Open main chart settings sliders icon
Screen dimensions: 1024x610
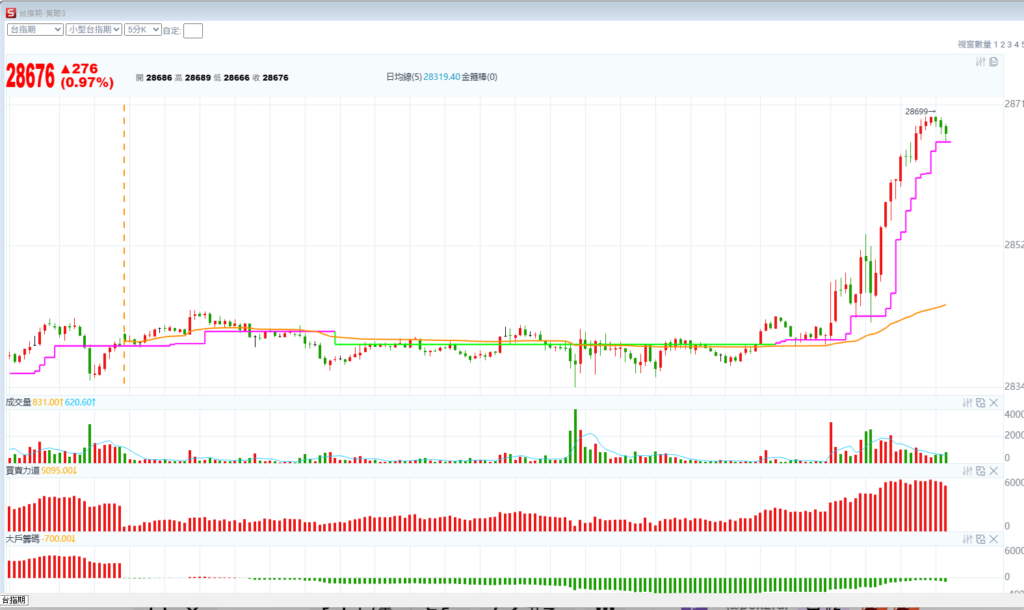click(981, 62)
